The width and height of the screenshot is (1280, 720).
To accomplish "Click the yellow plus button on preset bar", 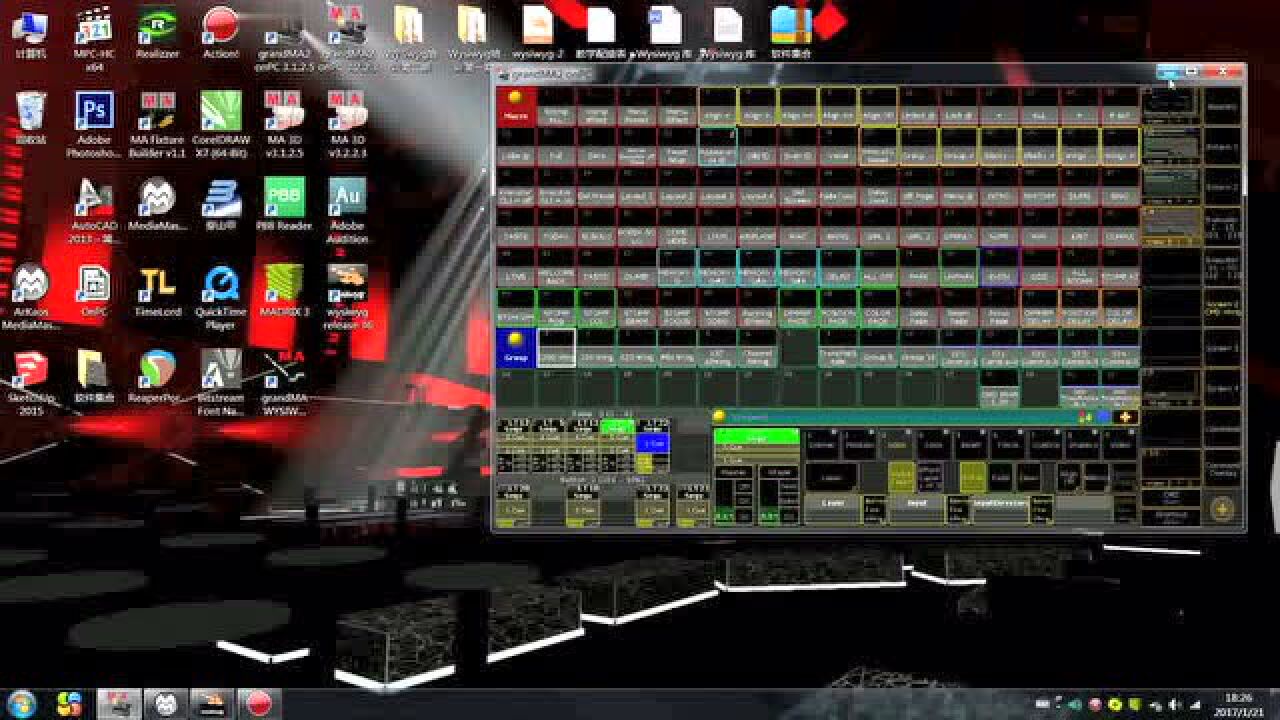I will [x=1126, y=417].
